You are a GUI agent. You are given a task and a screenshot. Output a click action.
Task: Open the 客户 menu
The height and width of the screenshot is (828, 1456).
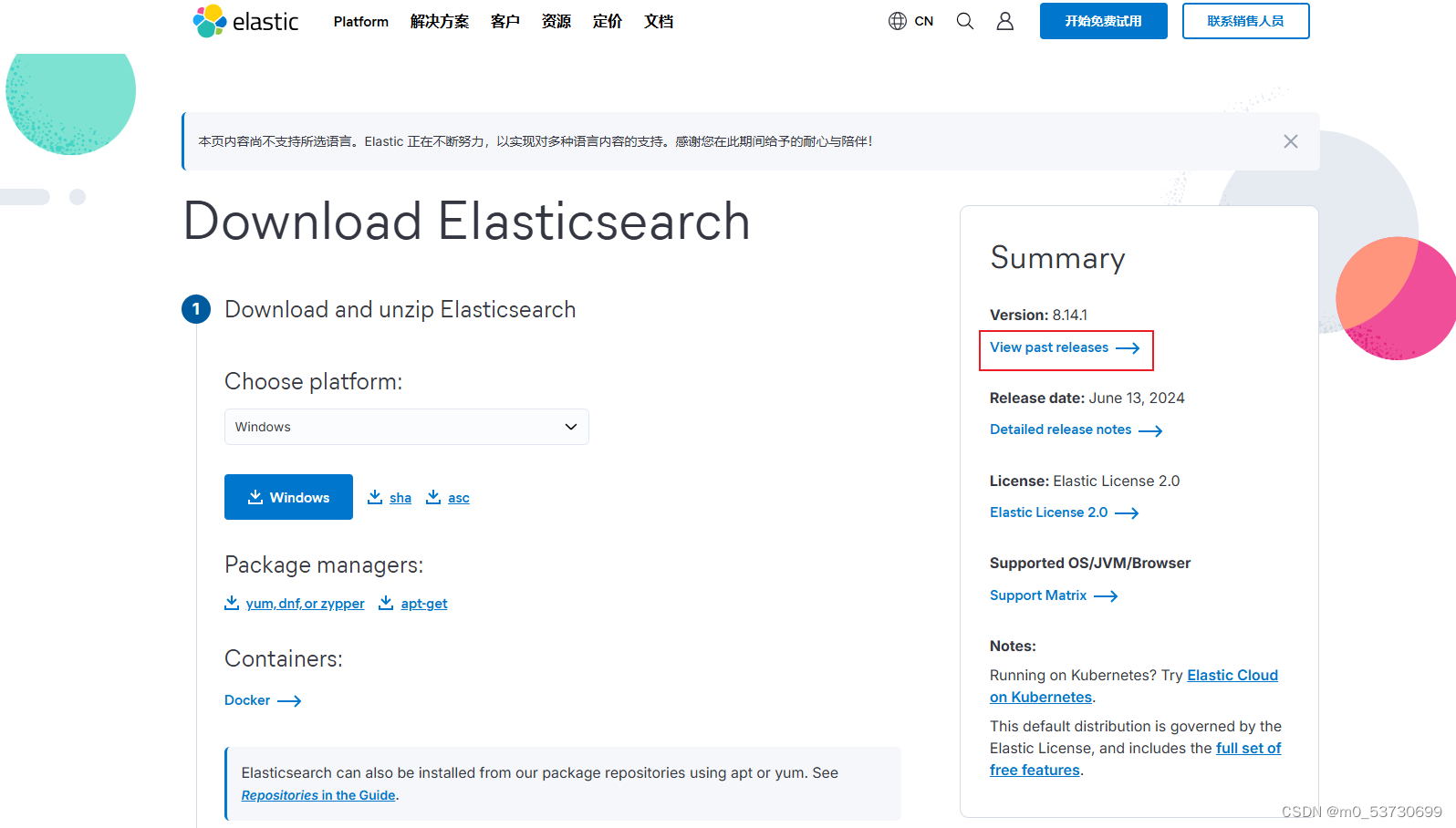pos(505,21)
